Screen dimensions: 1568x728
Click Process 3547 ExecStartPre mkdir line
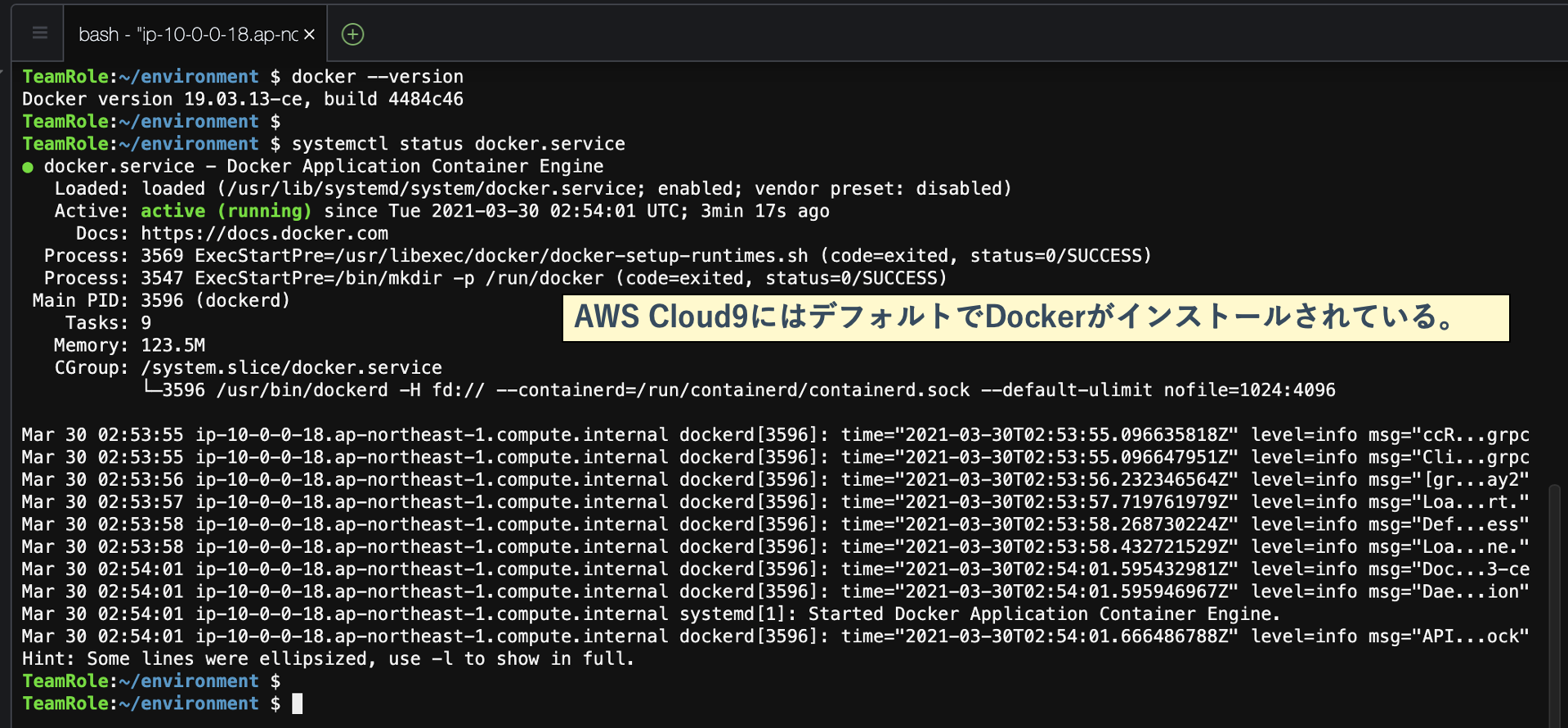pyautogui.click(x=495, y=278)
